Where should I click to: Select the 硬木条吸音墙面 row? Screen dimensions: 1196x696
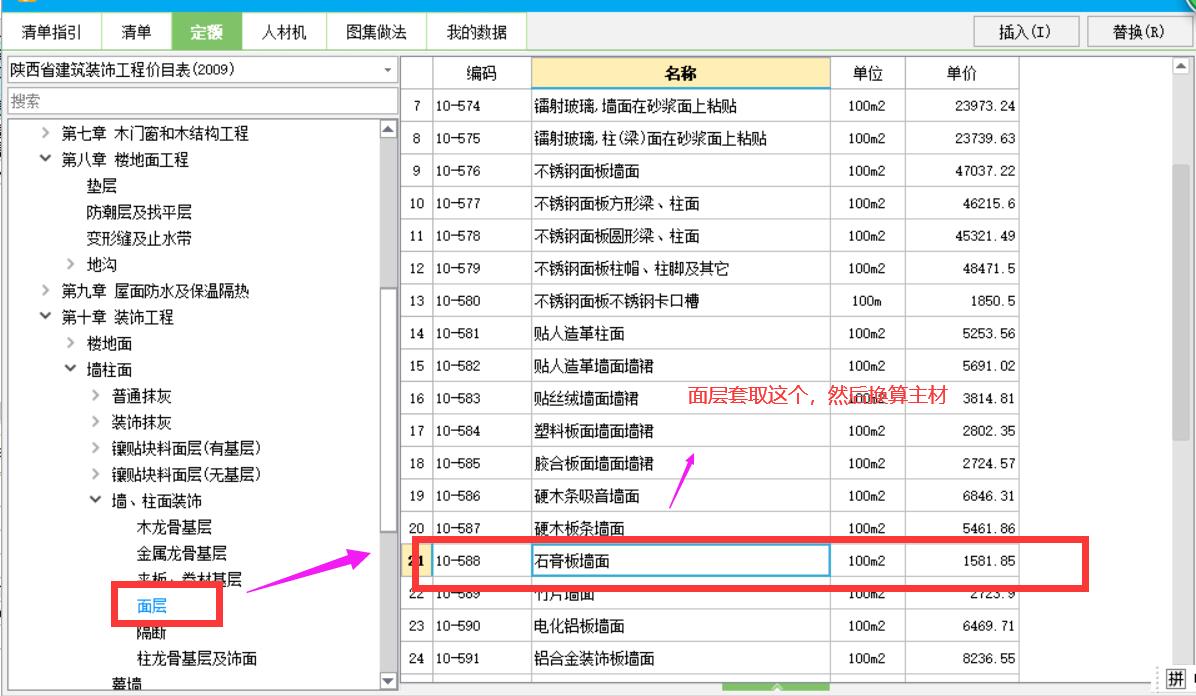[x=710, y=496]
